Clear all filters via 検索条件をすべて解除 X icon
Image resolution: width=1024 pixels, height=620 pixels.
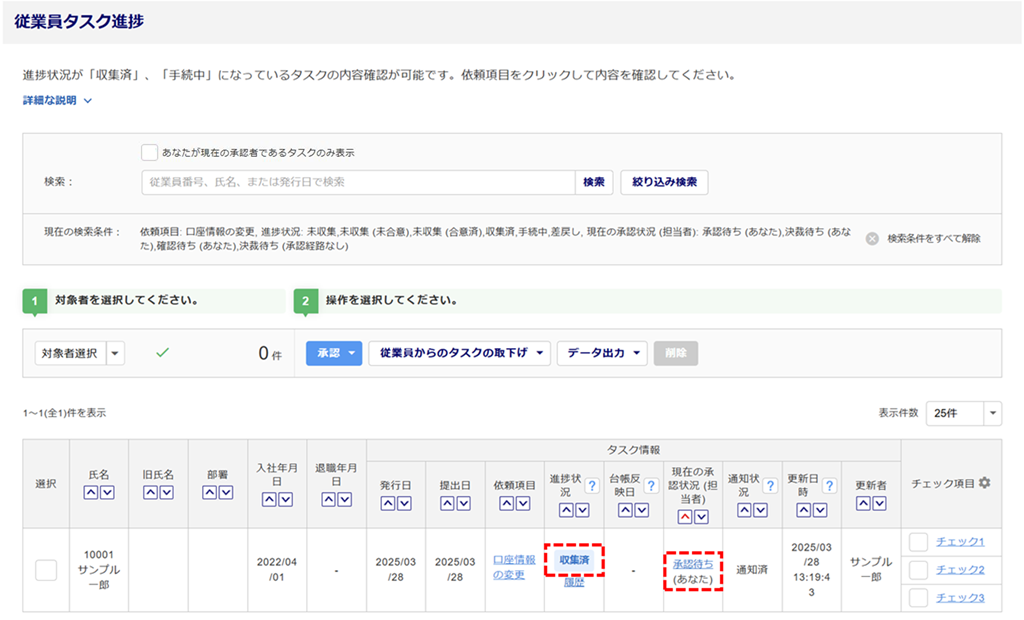click(872, 238)
